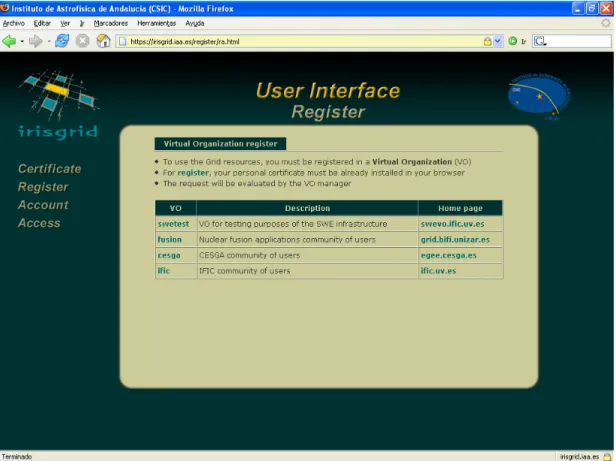616x461 pixels.
Task: Click the Description column header
Action: [307, 208]
